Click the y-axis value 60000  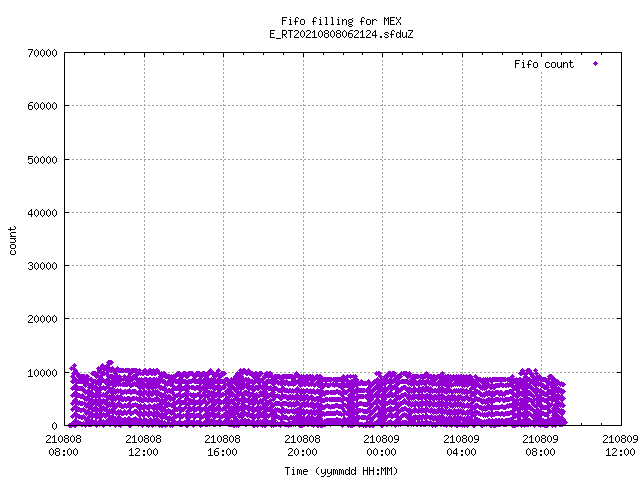pyautogui.click(x=42, y=106)
